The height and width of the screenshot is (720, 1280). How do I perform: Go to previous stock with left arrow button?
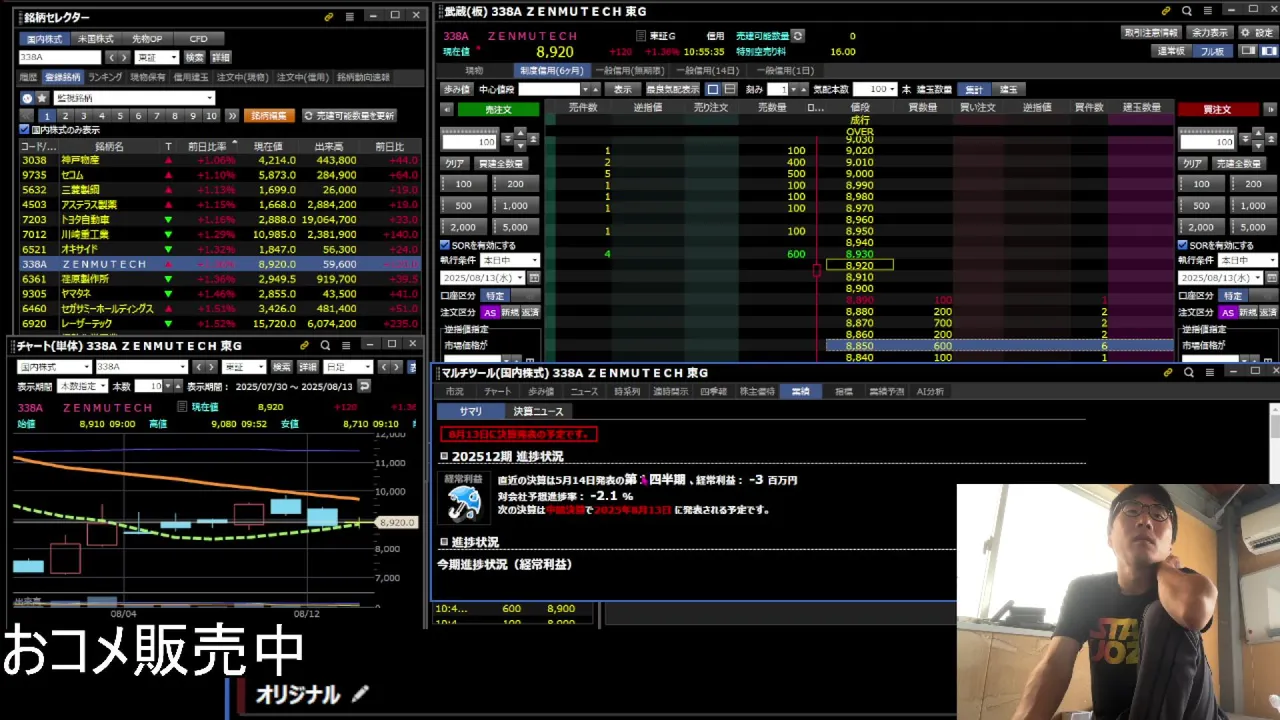(x=111, y=57)
